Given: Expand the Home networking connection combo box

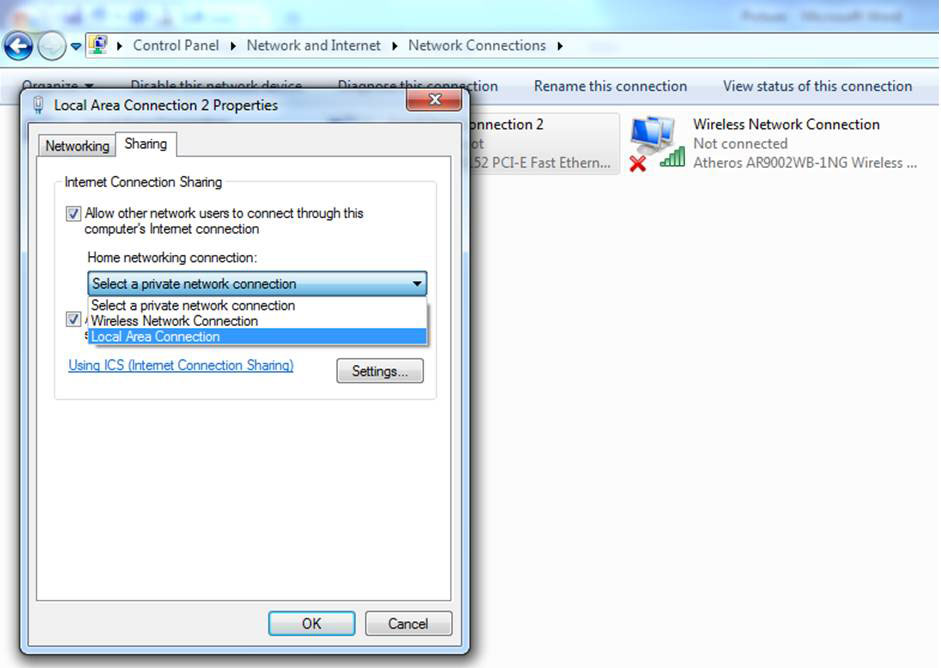Looking at the screenshot, I should 257,283.
